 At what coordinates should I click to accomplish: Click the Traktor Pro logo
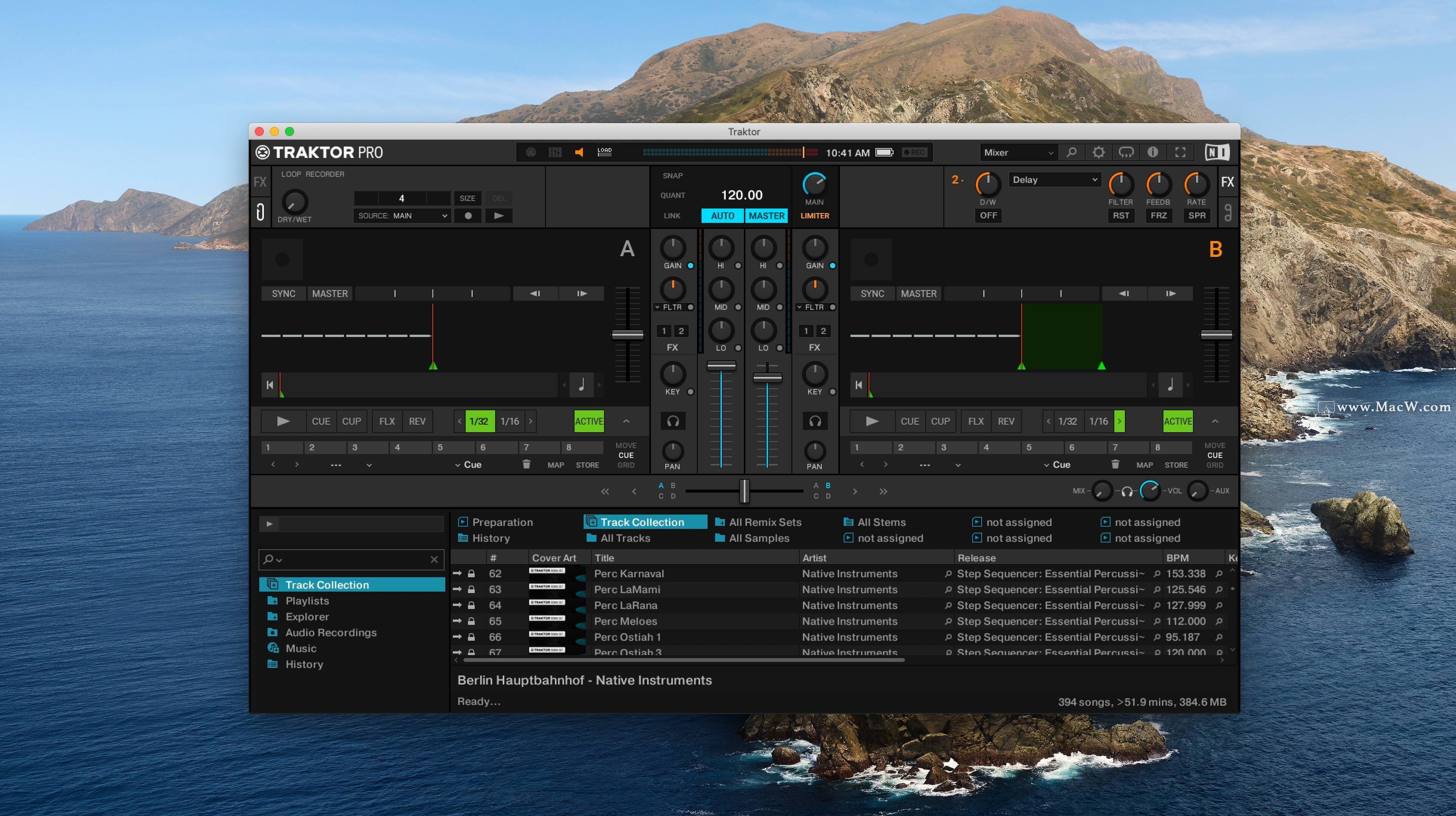pos(319,153)
